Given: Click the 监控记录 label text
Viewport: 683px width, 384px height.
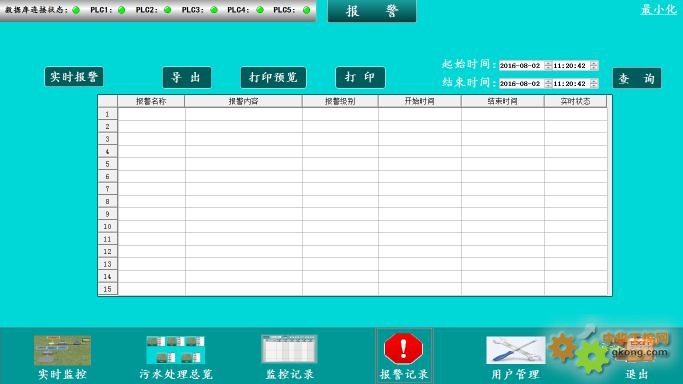Looking at the screenshot, I should pyautogui.click(x=290, y=374).
